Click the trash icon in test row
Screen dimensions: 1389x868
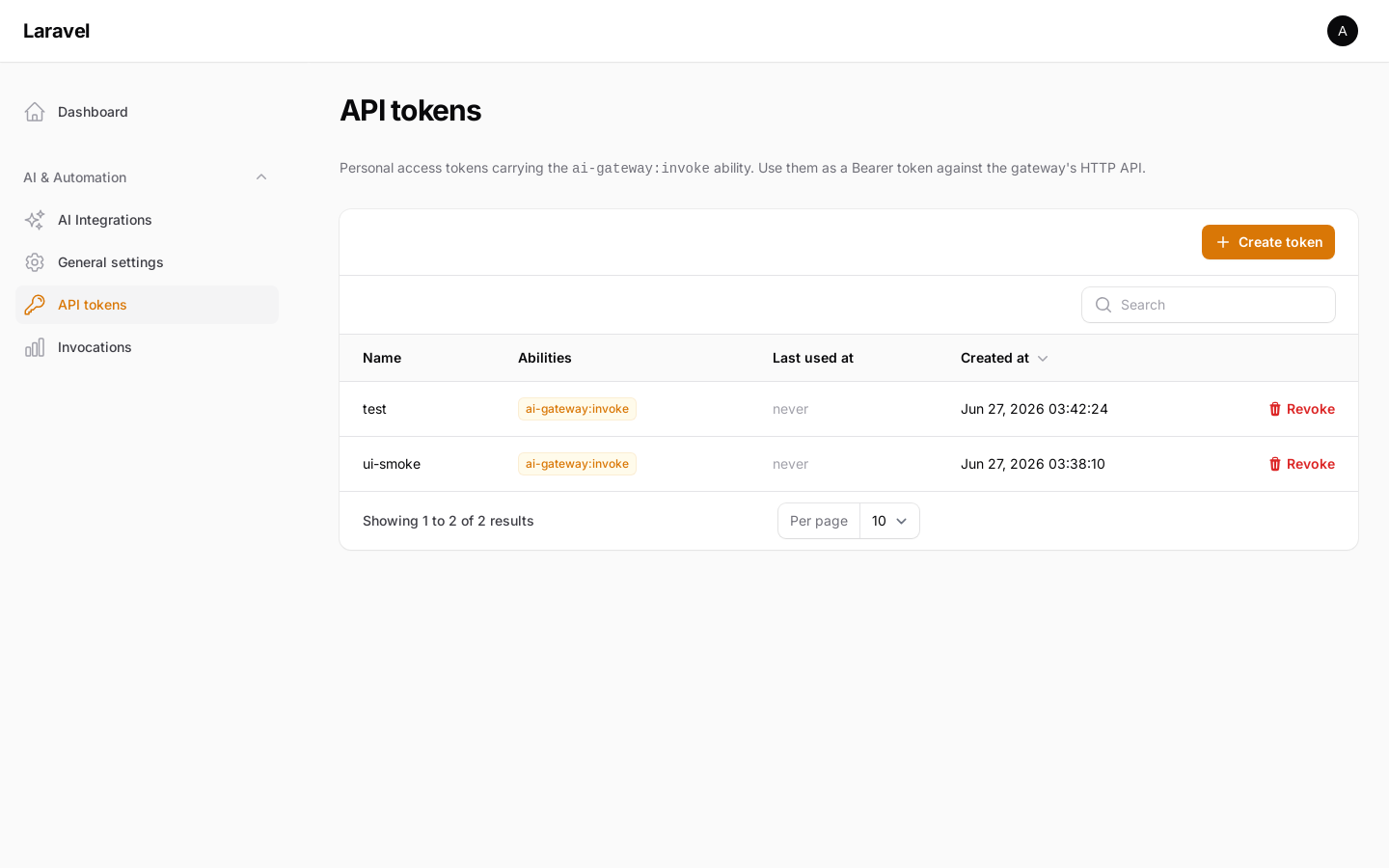point(1275,409)
